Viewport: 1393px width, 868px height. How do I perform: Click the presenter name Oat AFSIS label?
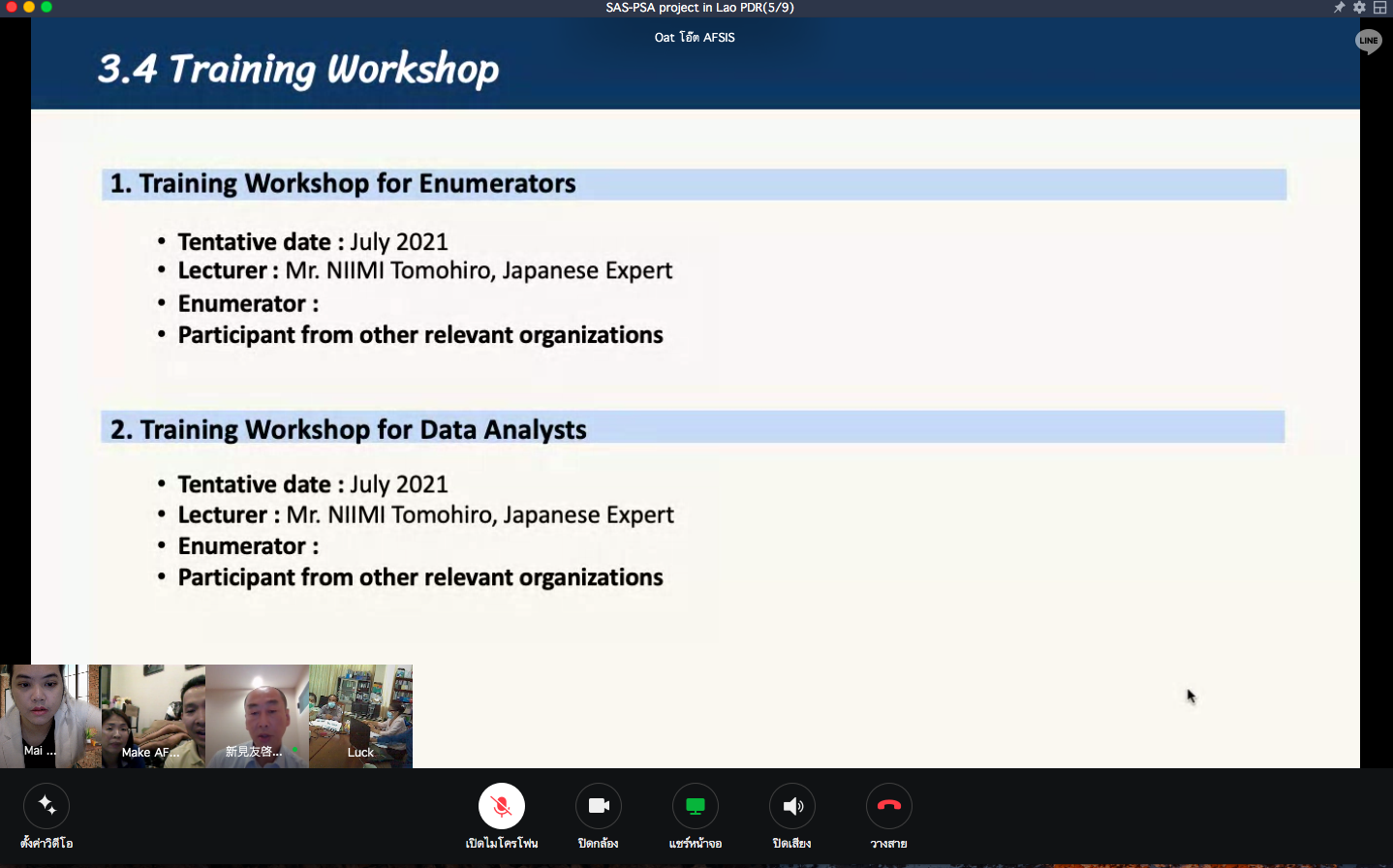click(695, 38)
